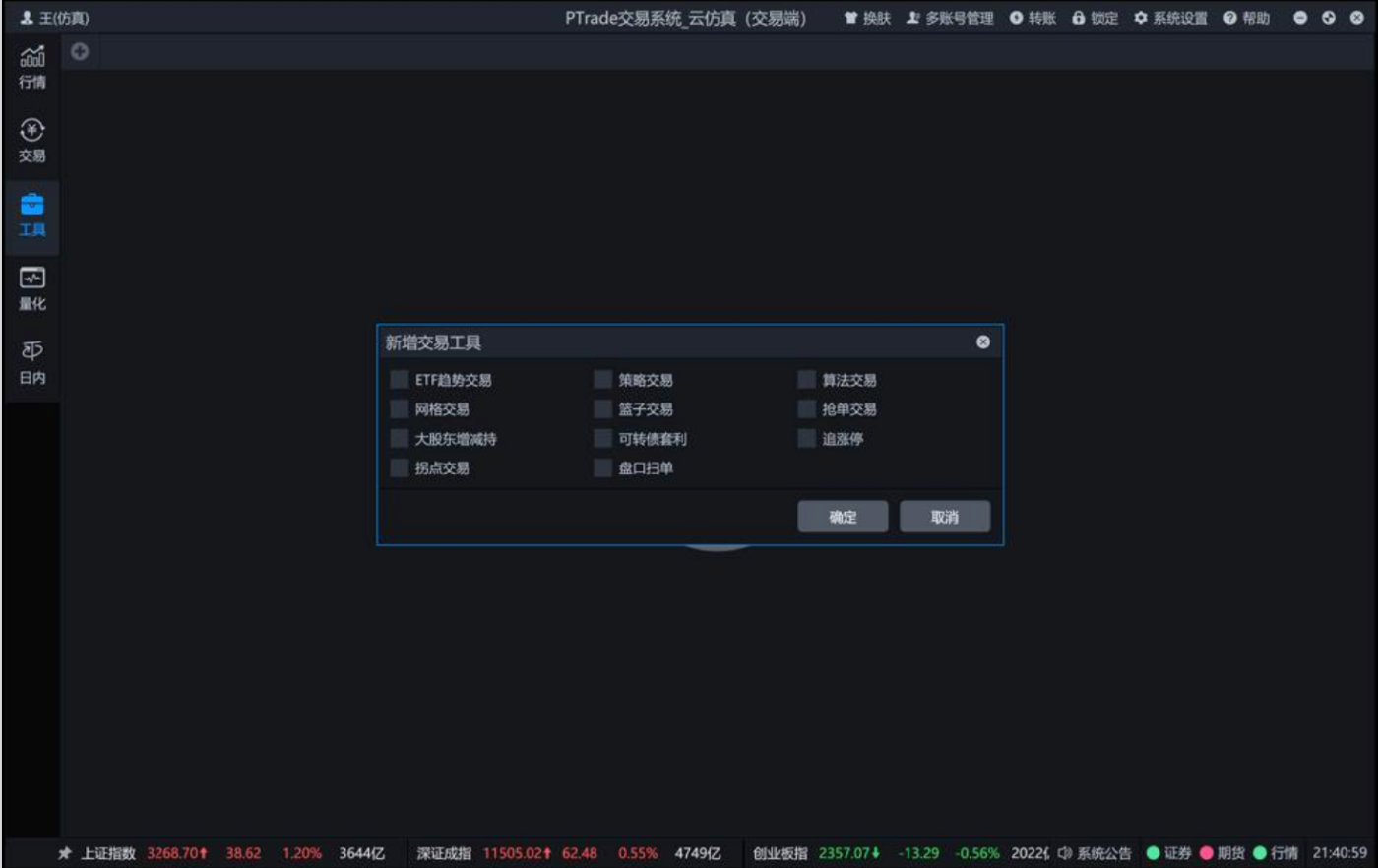Click the 深证成指 index label

coord(444,853)
